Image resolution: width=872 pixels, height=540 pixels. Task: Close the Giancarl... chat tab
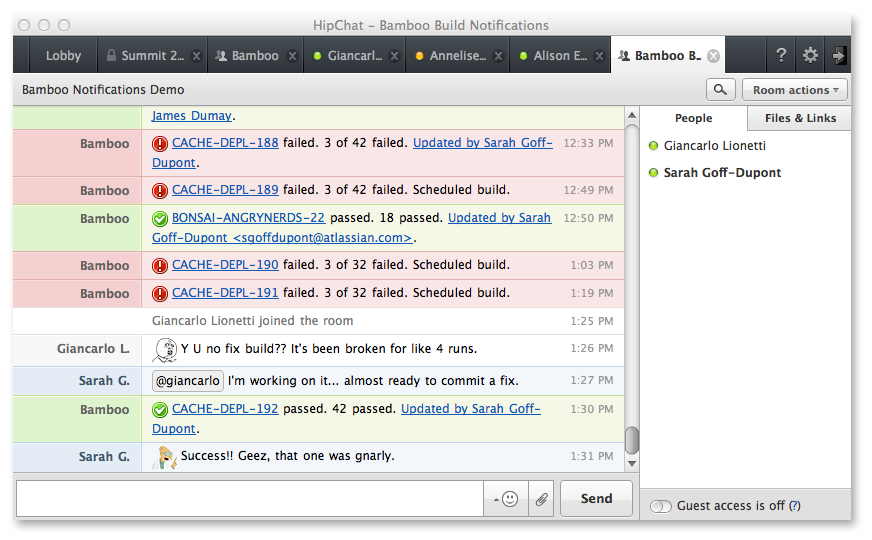[x=394, y=56]
